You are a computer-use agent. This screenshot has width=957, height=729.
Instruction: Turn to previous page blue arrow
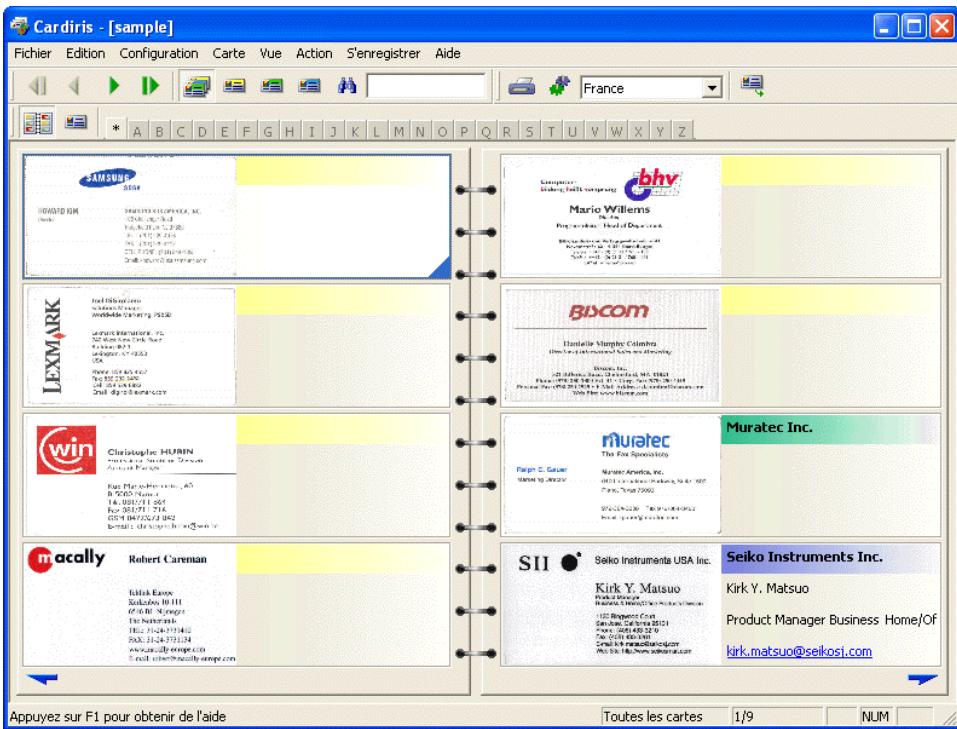[42, 678]
